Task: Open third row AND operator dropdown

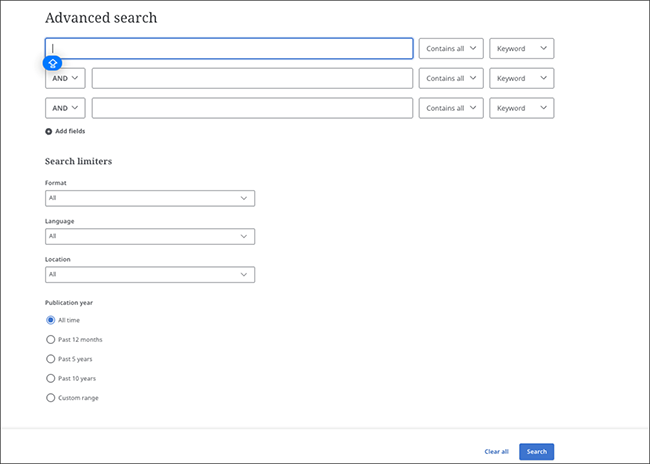Action: point(65,108)
